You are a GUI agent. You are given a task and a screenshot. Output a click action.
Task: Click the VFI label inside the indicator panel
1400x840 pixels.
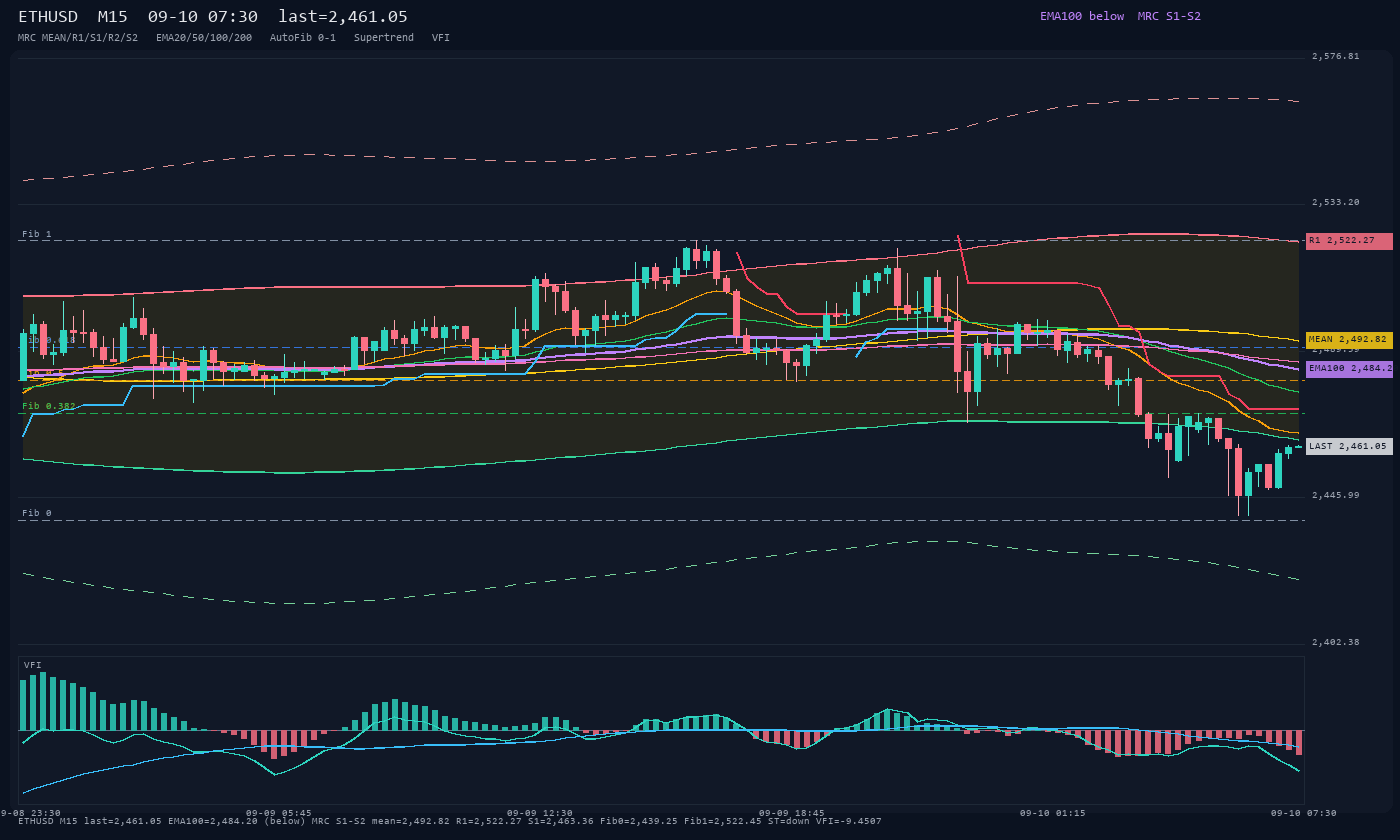click(x=33, y=665)
